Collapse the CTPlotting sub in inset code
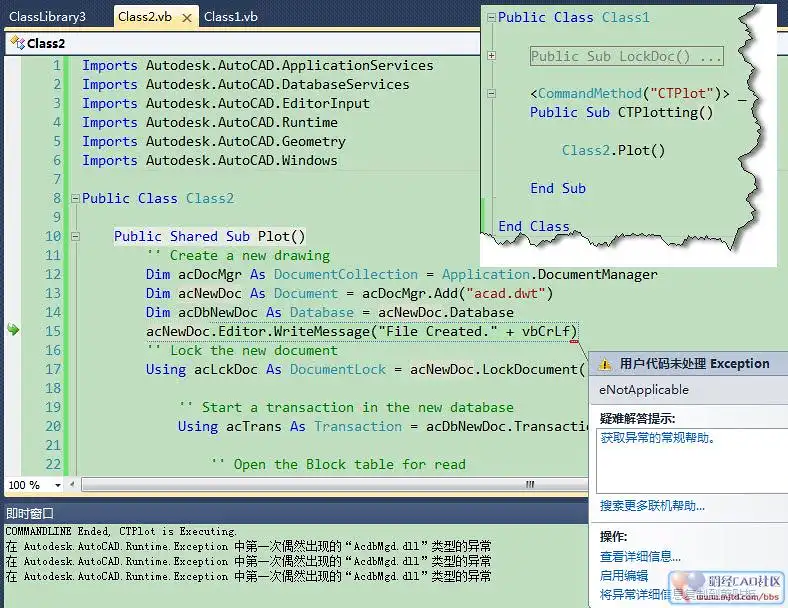The image size is (788, 608). [491, 93]
